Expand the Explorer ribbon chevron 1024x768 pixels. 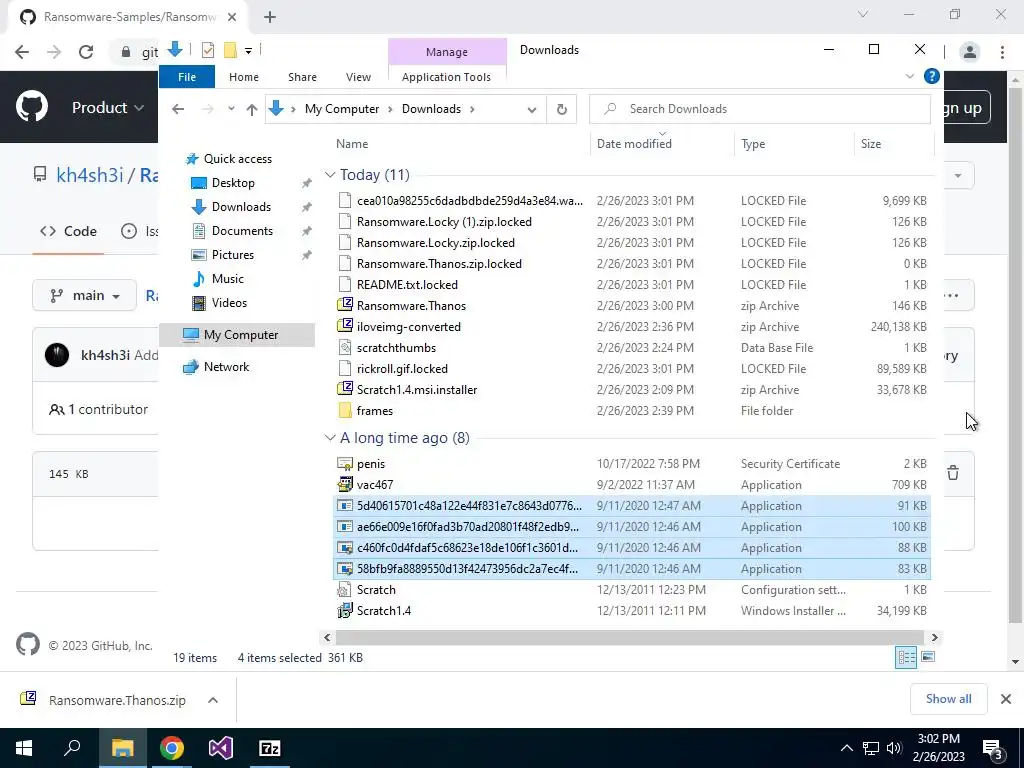click(909, 76)
